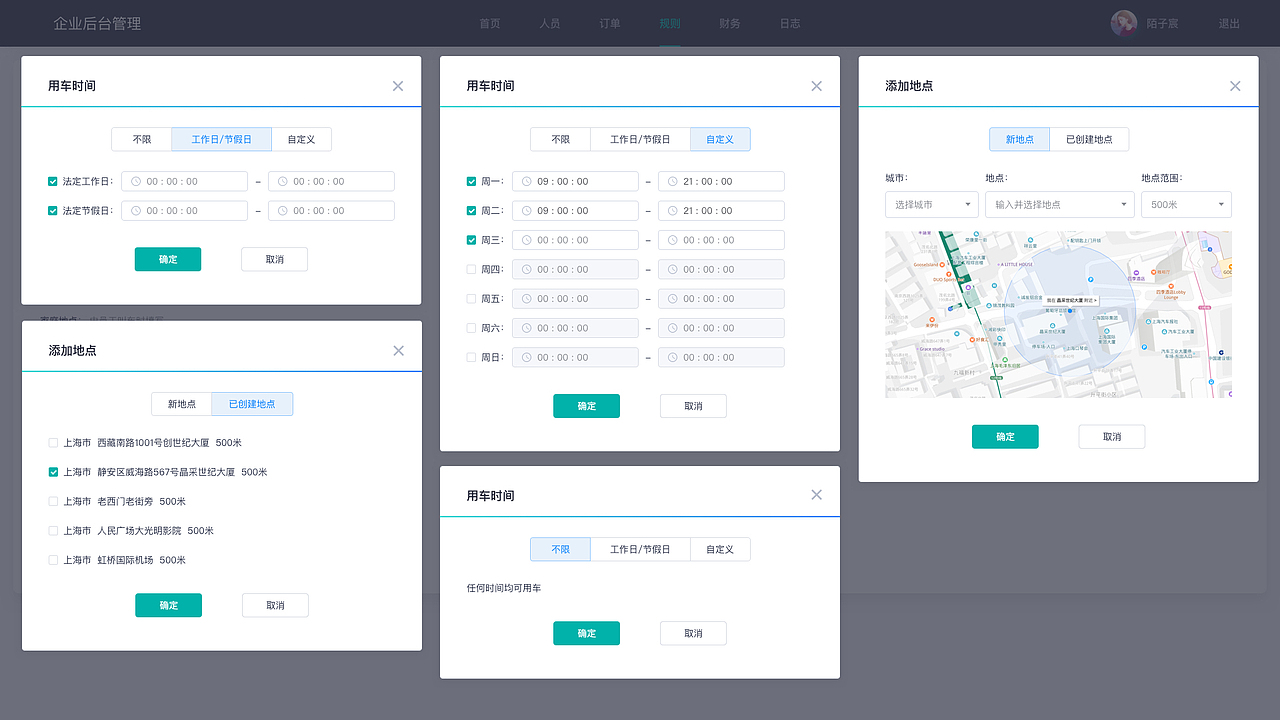The width and height of the screenshot is (1280, 720).
Task: Open the 地点范围 500米 dropdown
Action: [1186, 204]
